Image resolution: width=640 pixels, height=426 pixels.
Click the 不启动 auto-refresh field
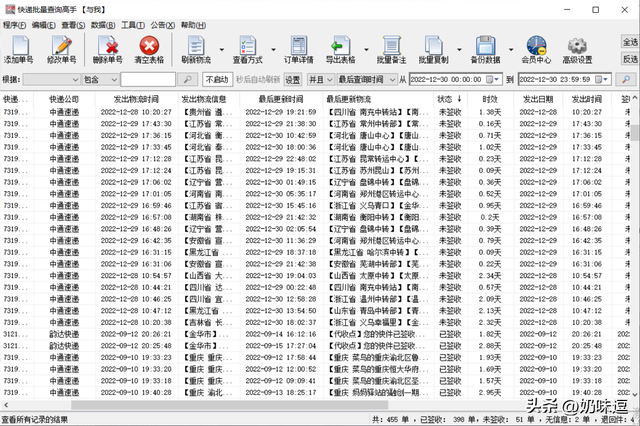pos(218,80)
